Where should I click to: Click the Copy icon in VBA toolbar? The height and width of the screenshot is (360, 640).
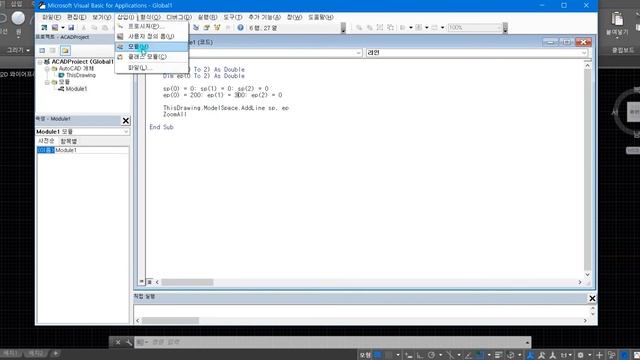[x=94, y=28]
